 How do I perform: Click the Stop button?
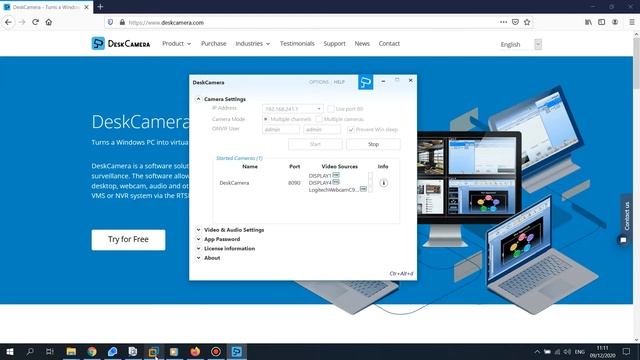pos(373,144)
